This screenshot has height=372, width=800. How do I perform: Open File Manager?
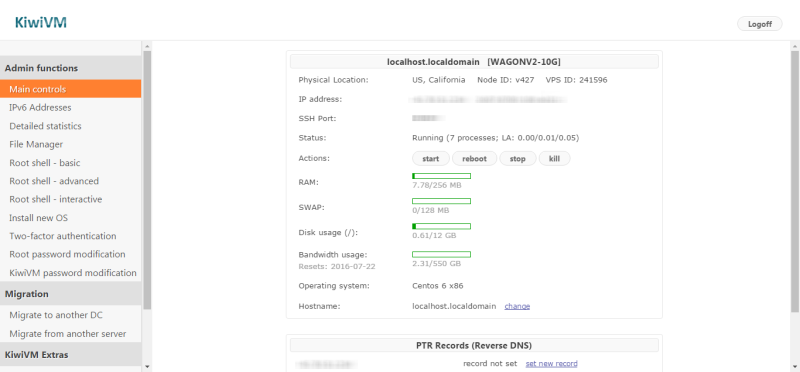point(70,144)
